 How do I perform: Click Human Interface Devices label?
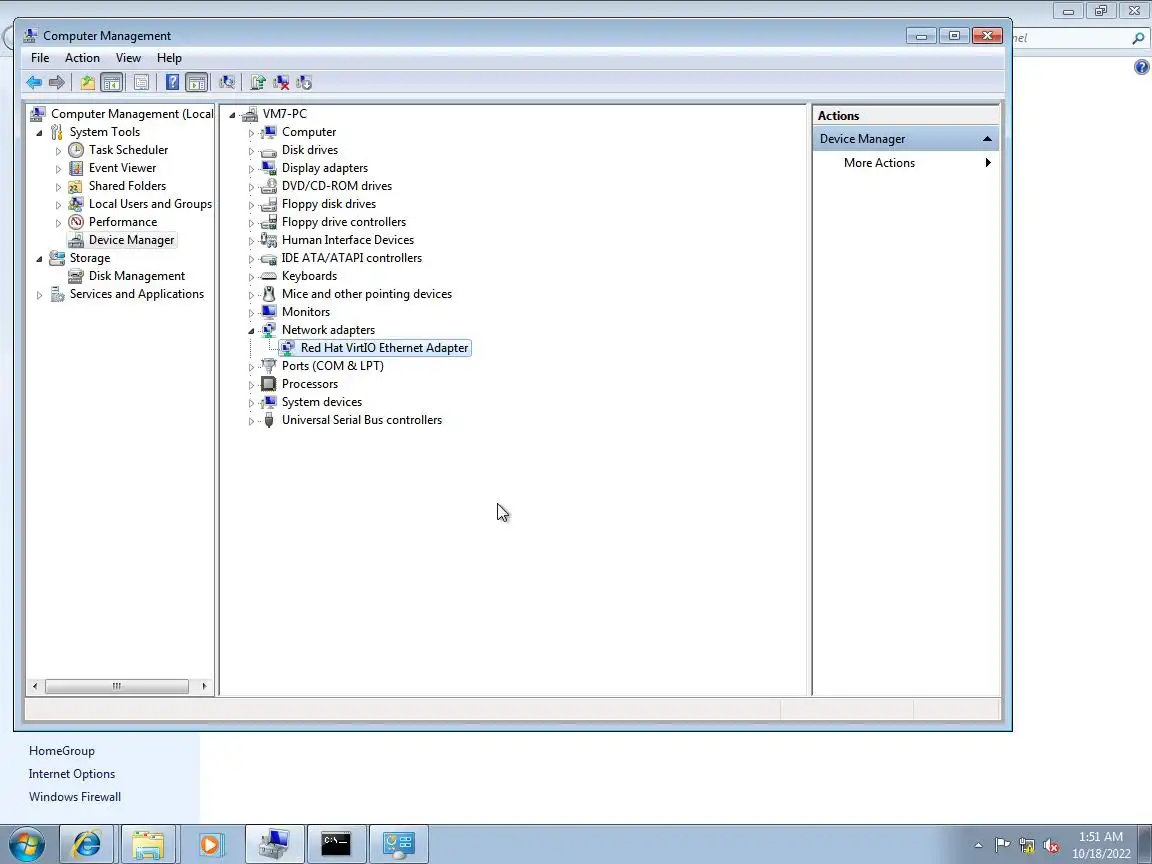(348, 240)
